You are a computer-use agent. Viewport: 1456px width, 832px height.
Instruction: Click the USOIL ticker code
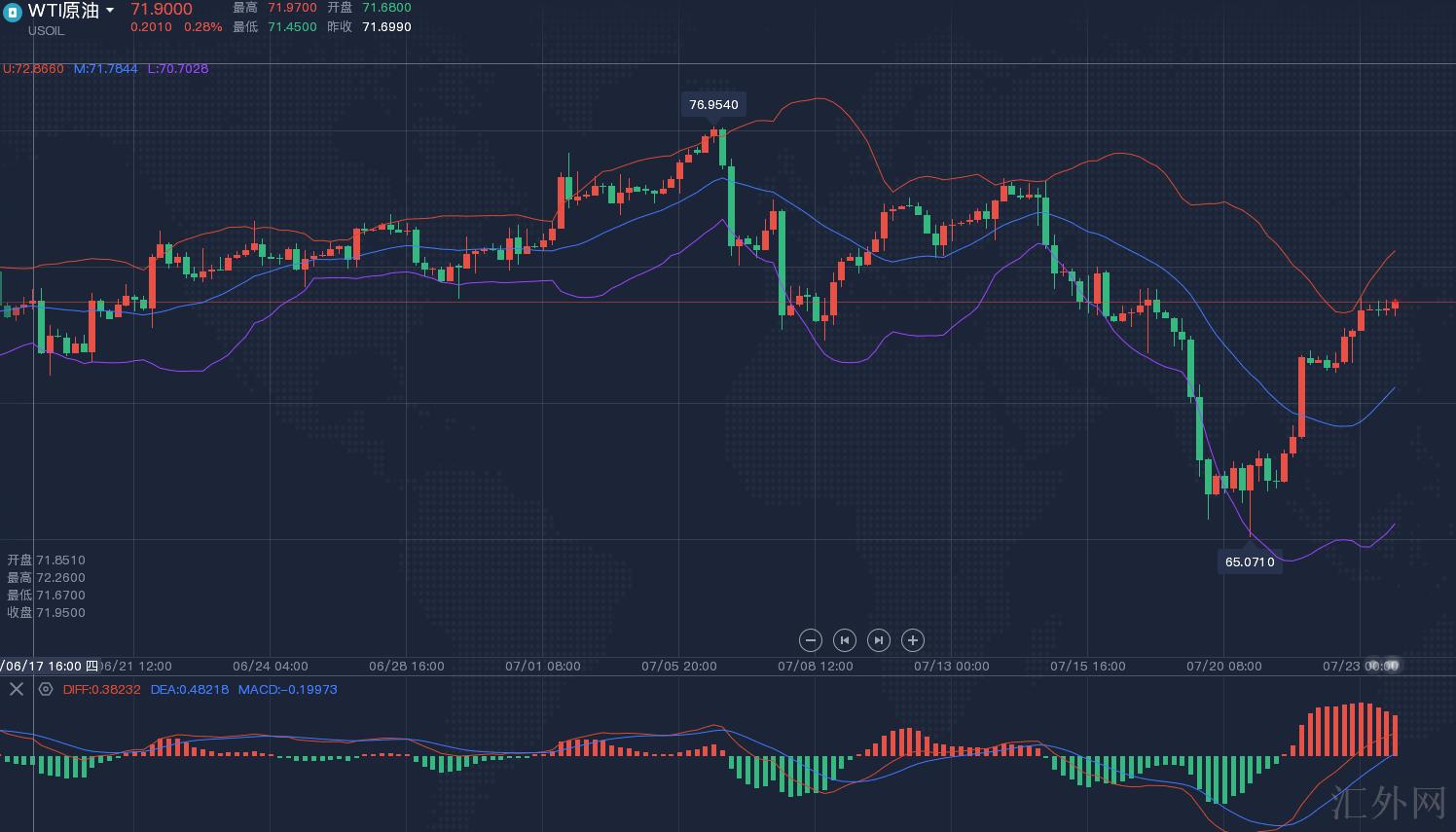46,31
